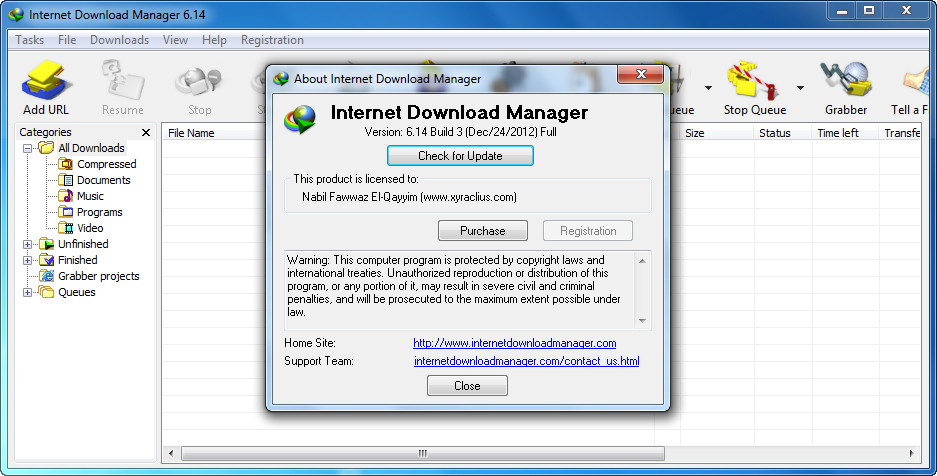Open the Support Team contact_us link
The width and height of the screenshot is (937, 476).
[x=526, y=361]
